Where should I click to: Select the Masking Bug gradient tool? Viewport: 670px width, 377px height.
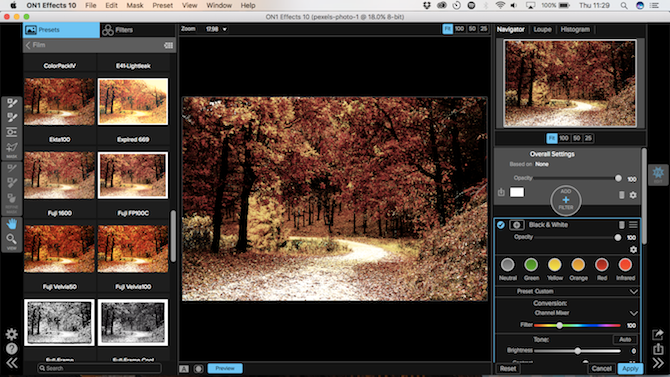coord(12,132)
